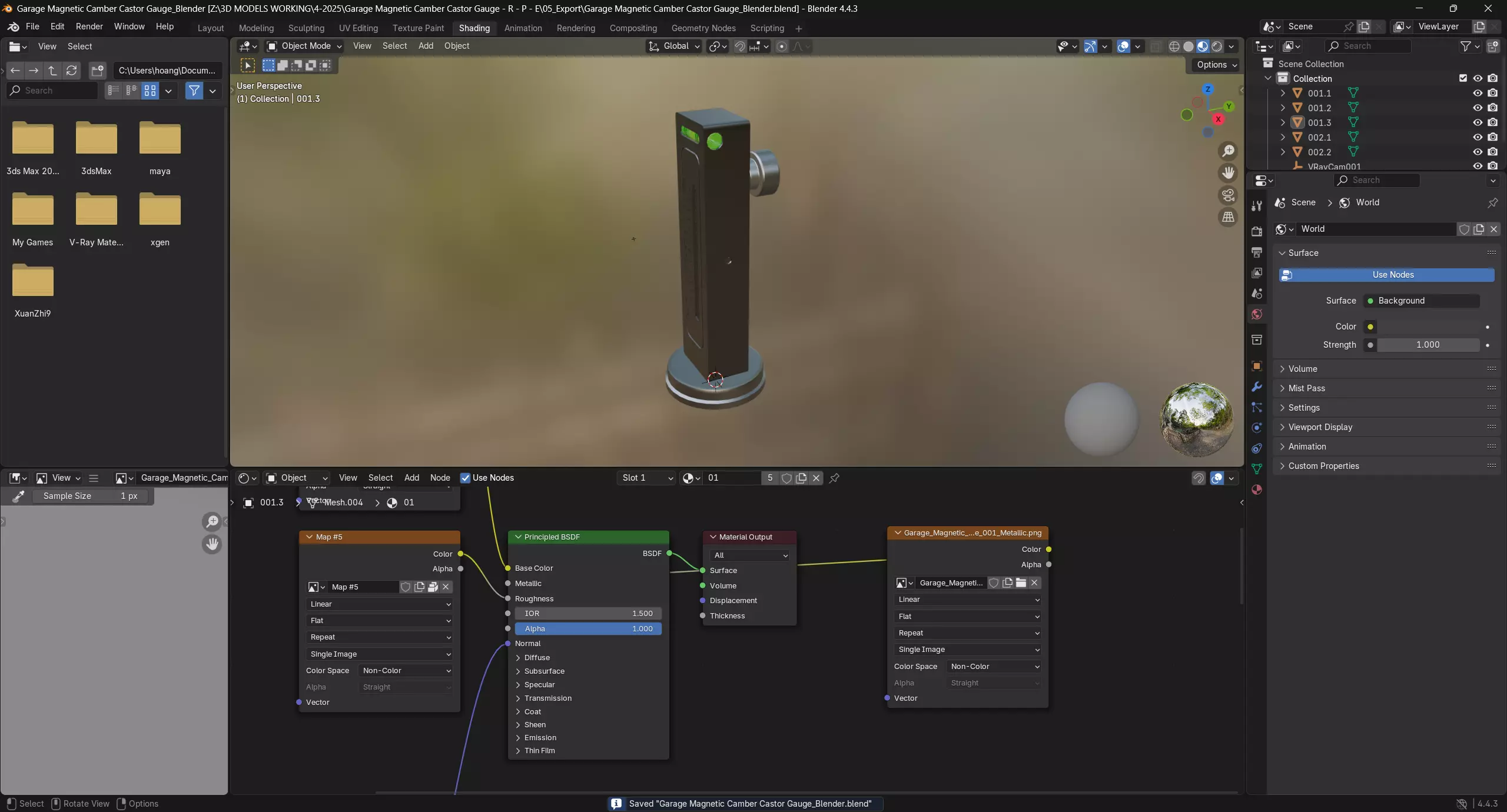Open Color Space dropdown in Map #5 node
Screen dimensions: 1507x812
pos(406,671)
